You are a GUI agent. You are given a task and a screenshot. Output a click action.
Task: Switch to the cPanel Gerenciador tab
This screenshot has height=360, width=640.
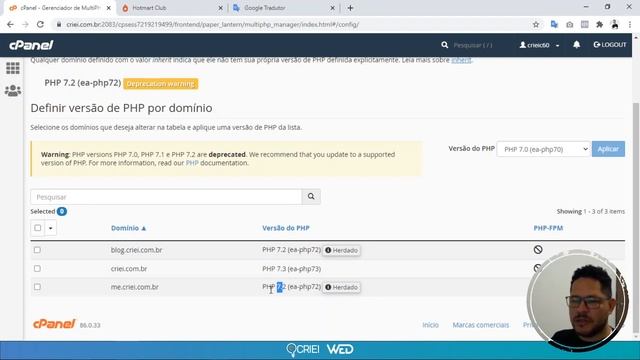click(x=60, y=8)
